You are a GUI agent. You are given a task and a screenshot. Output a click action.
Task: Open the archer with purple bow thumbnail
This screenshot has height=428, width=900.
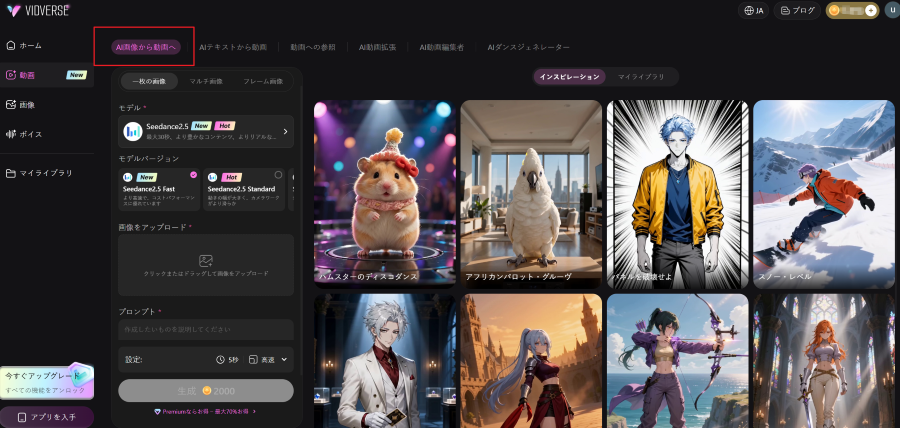pos(678,361)
